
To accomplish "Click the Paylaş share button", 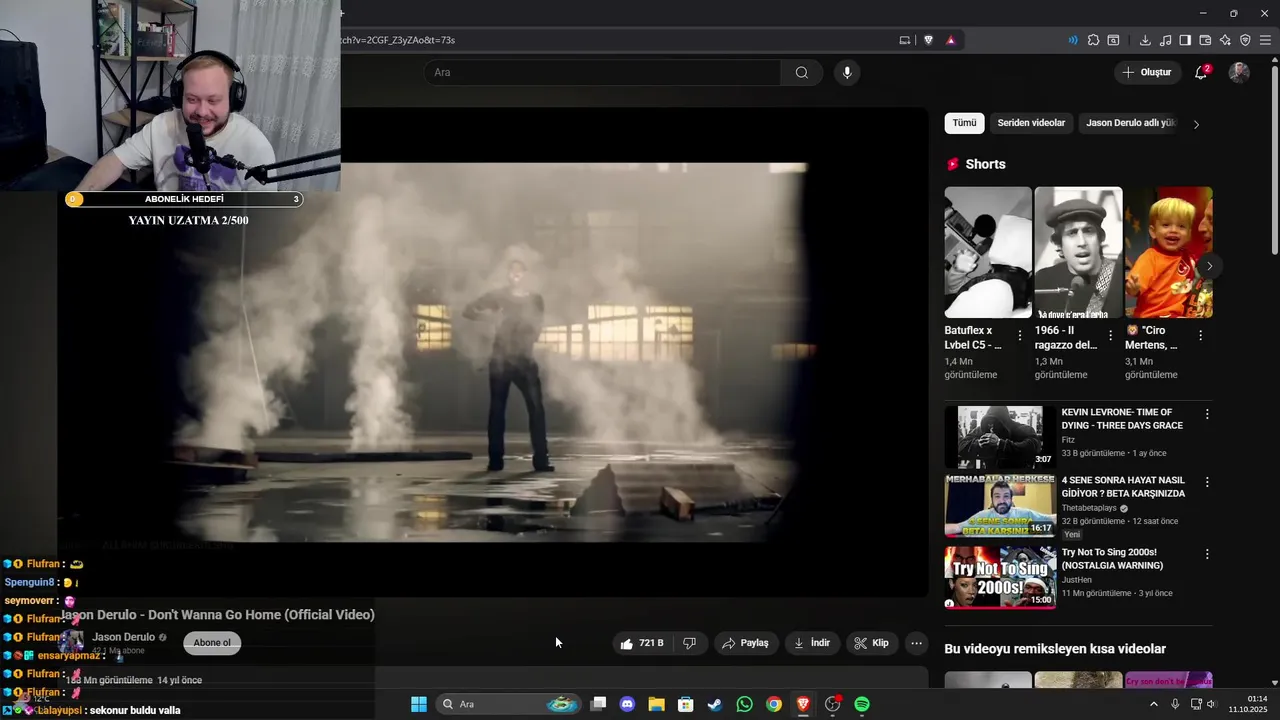I will (745, 643).
